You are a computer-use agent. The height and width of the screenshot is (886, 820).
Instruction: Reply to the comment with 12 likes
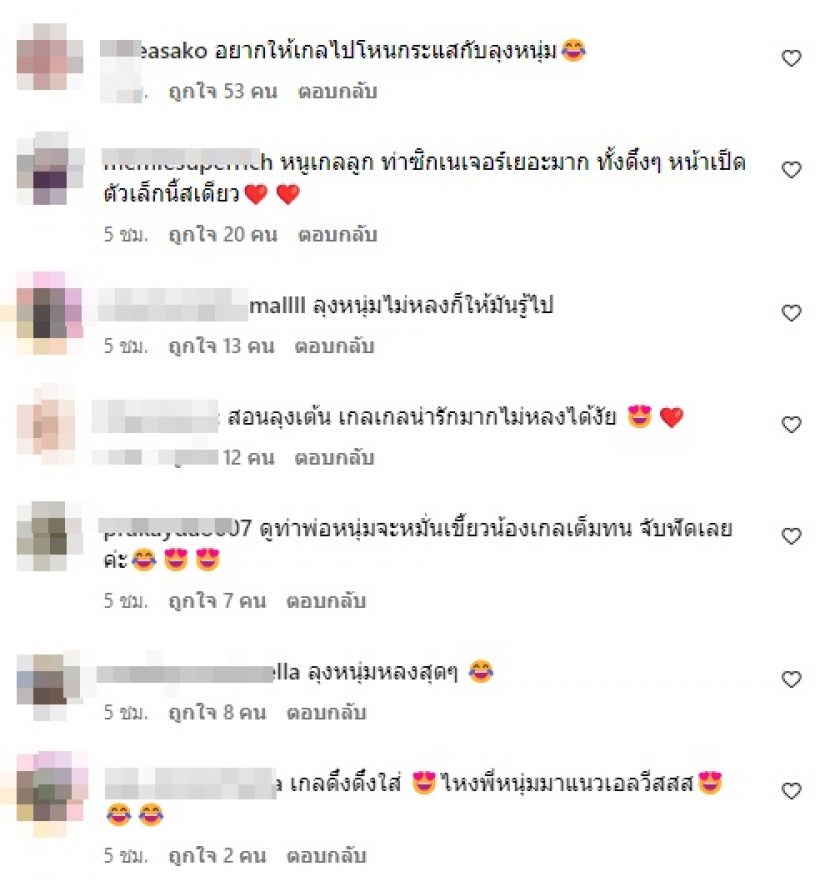[x=334, y=457]
